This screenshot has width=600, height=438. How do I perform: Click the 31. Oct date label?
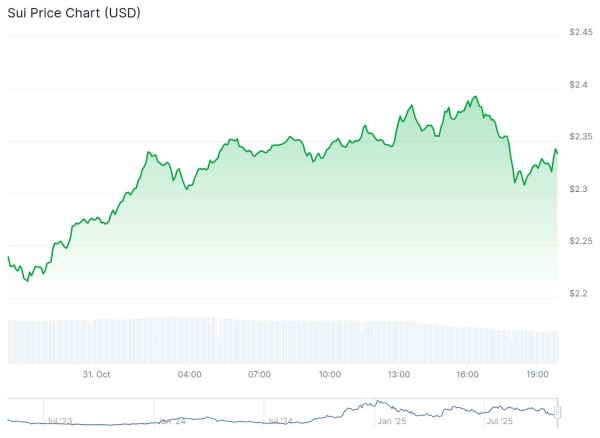click(x=95, y=374)
